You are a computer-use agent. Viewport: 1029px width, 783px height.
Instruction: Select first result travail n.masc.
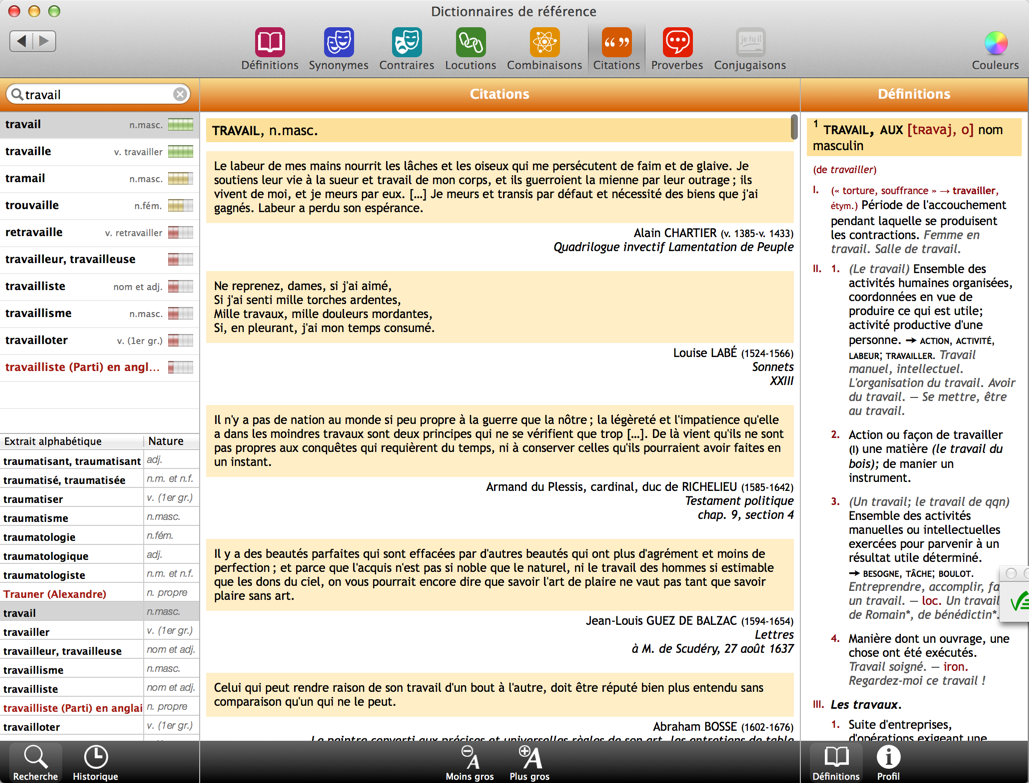click(99, 125)
